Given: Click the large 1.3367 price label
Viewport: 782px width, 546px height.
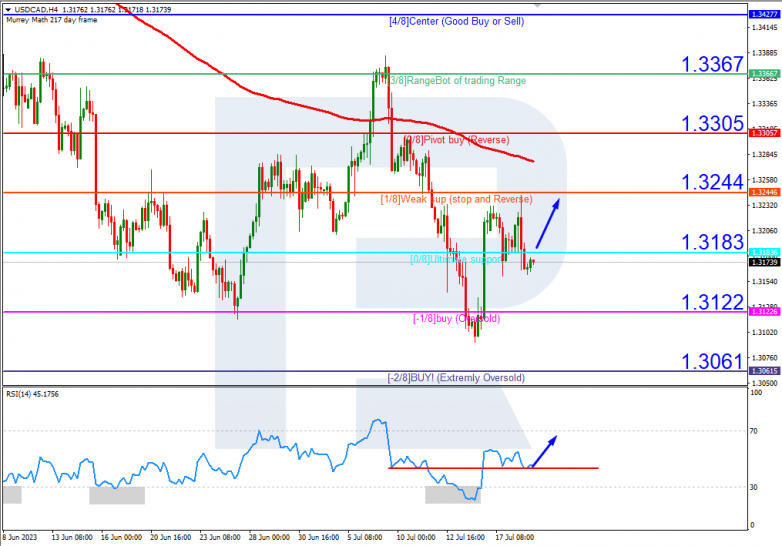Looking at the screenshot, I should click(x=712, y=64).
